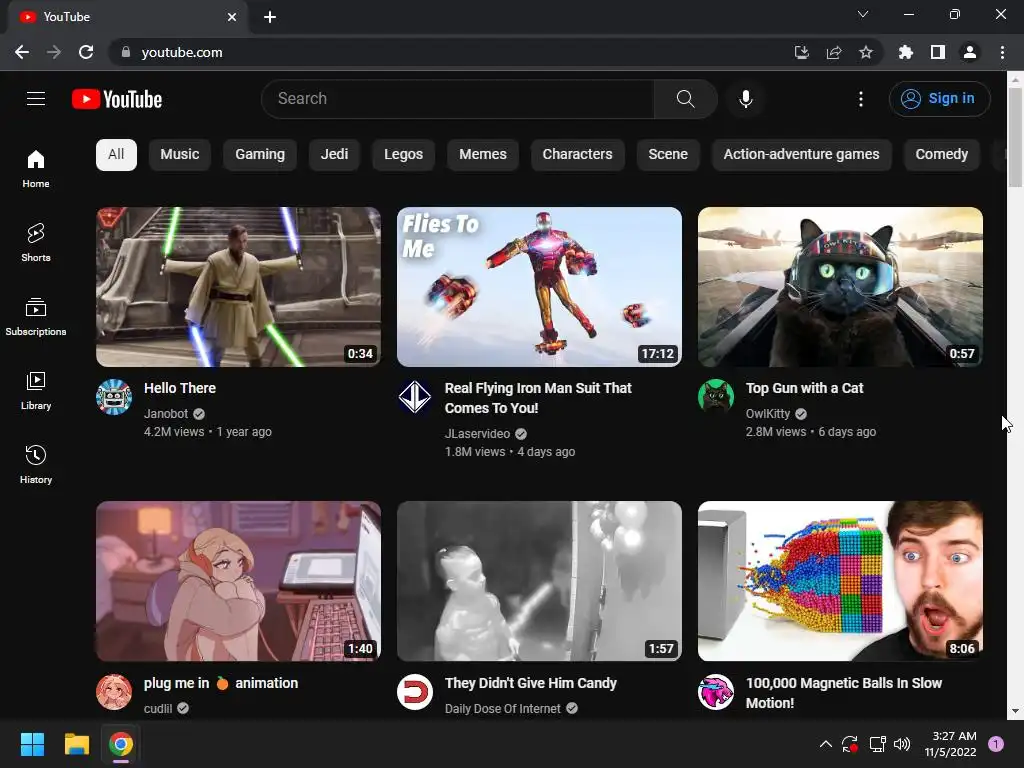Open Chrome three-dot menu

1002,52
